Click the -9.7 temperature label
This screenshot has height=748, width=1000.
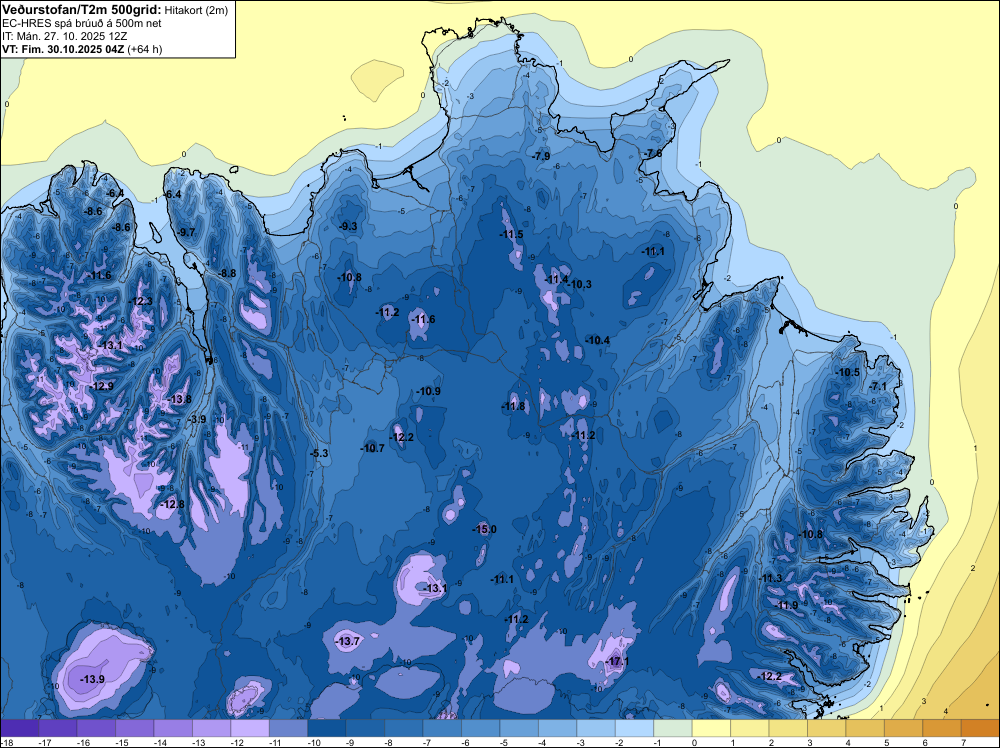pyautogui.click(x=186, y=232)
